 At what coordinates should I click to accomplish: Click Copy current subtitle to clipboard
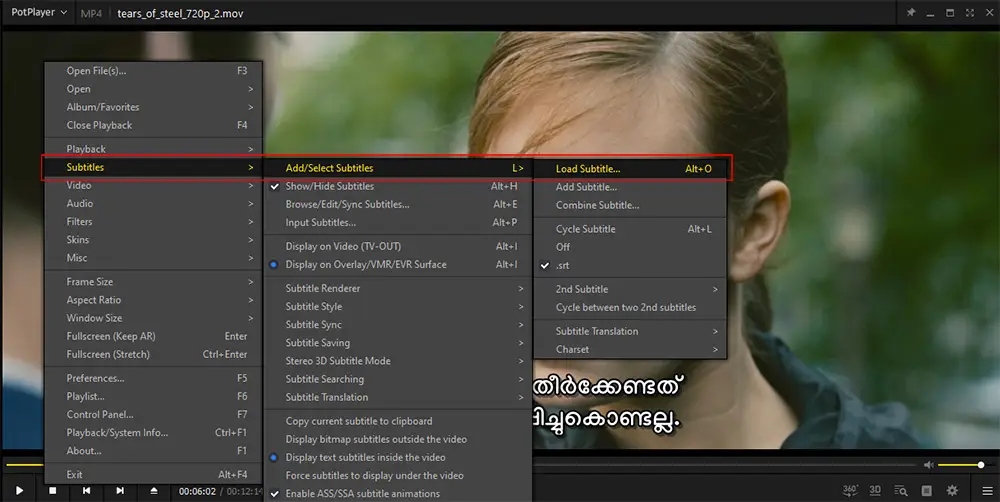358,421
